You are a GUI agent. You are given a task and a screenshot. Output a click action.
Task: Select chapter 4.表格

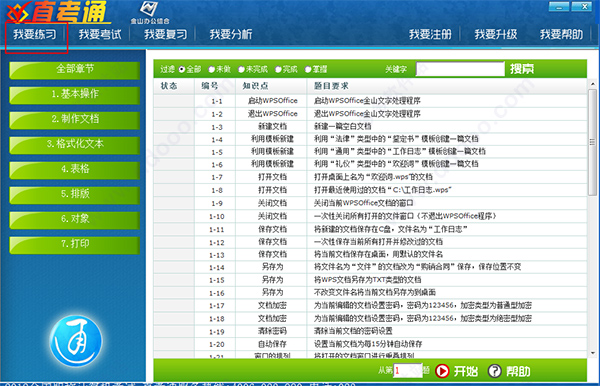[75, 170]
